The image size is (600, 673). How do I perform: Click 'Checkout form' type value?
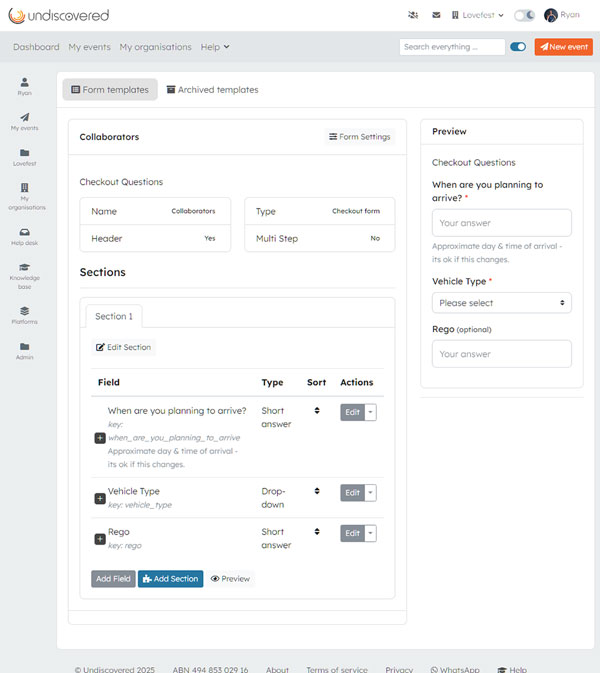tap(356, 211)
